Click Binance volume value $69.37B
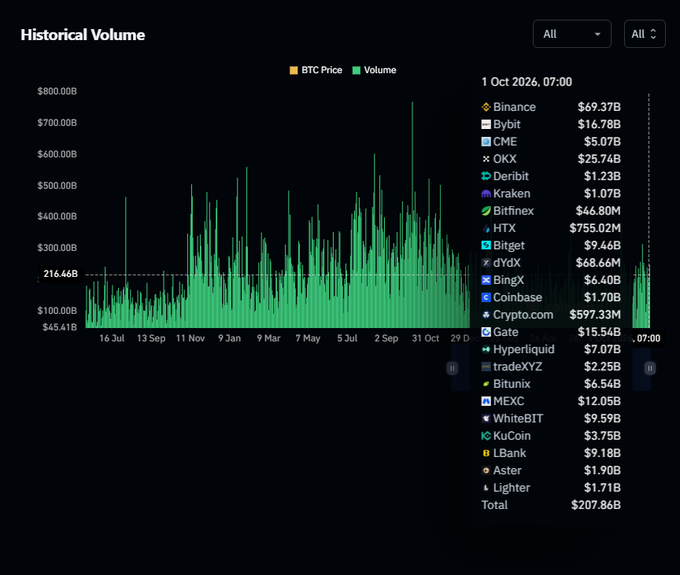 point(599,107)
